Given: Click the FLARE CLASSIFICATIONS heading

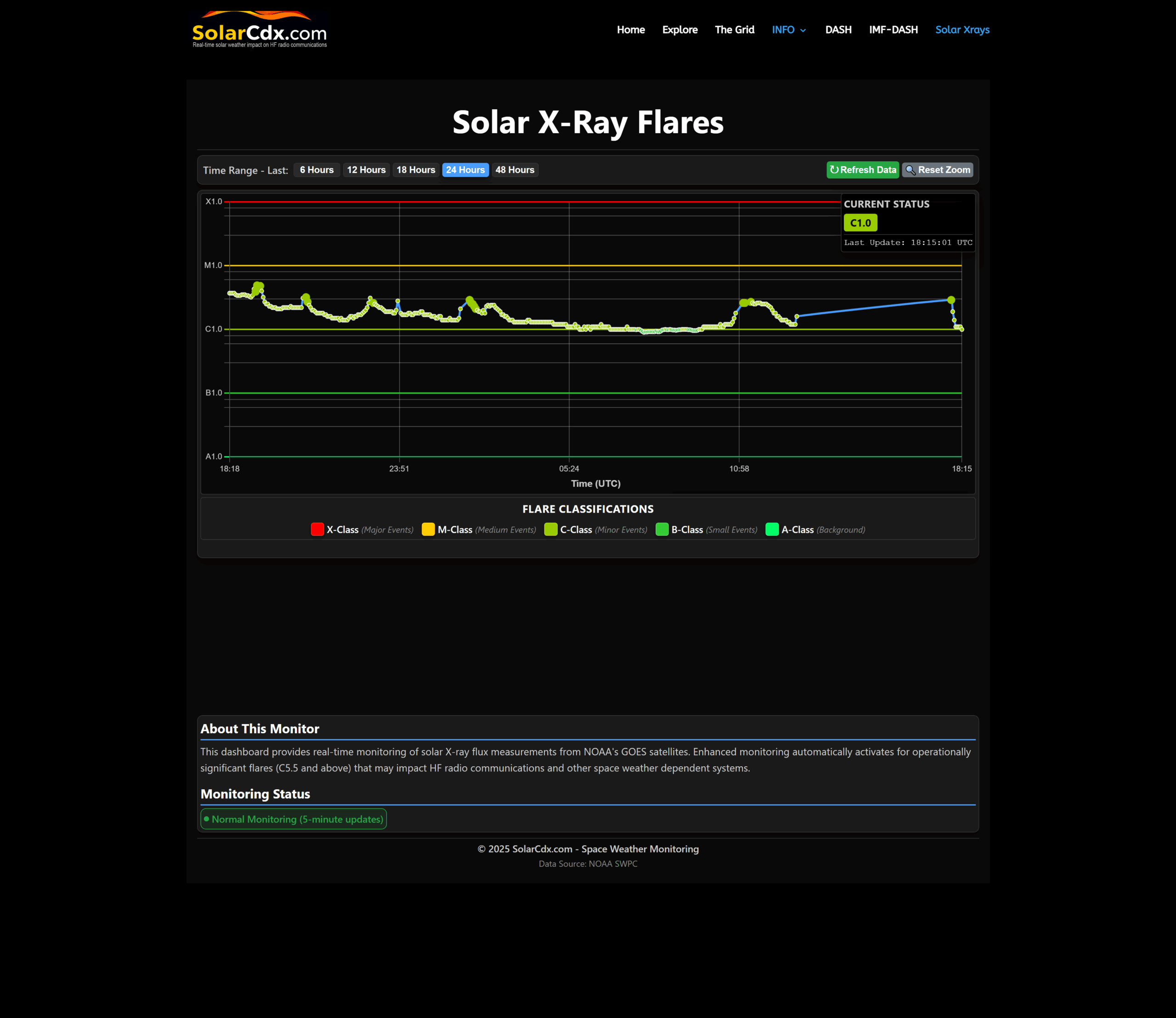Looking at the screenshot, I should [x=588, y=509].
